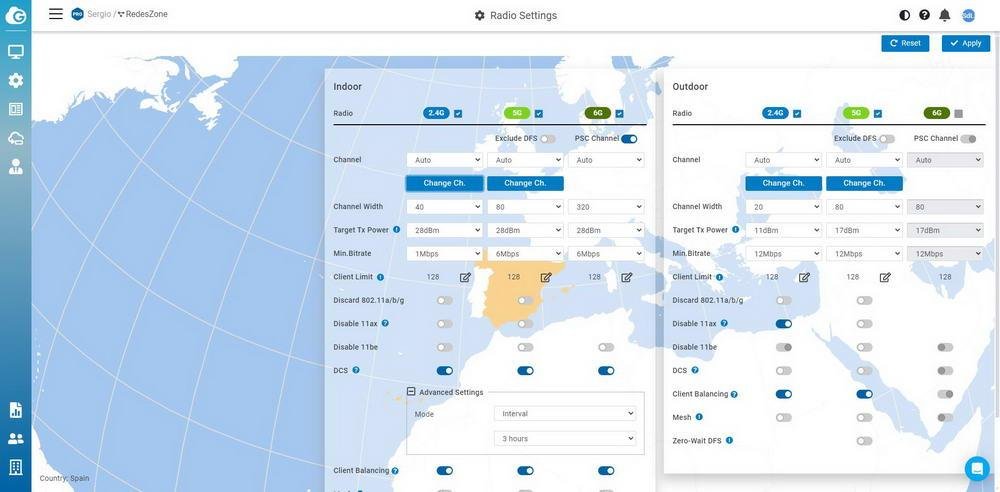Toggle Indoor 2.4G DCS switch

[445, 370]
